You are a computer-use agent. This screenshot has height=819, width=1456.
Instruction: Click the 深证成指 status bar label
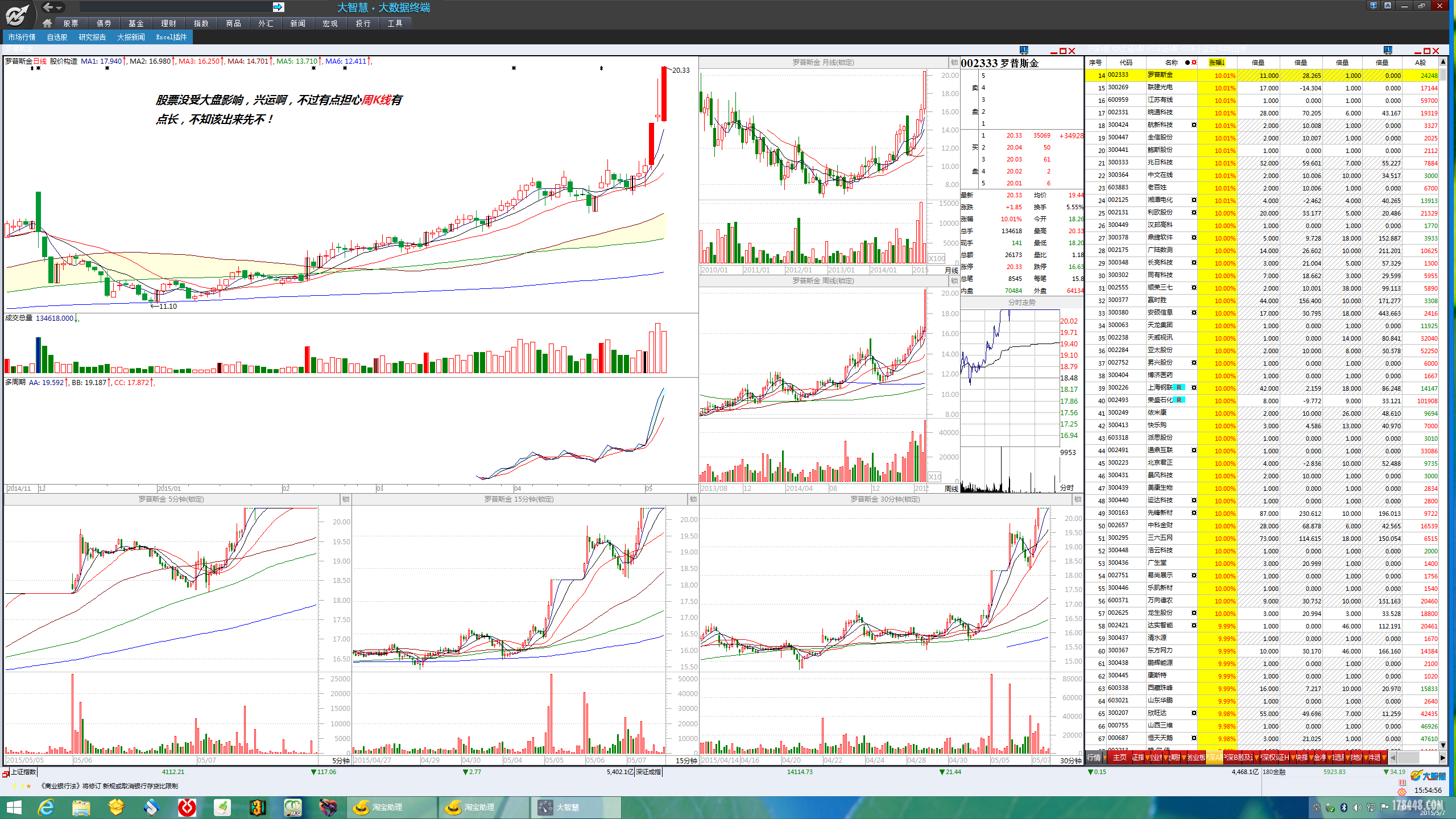click(649, 772)
